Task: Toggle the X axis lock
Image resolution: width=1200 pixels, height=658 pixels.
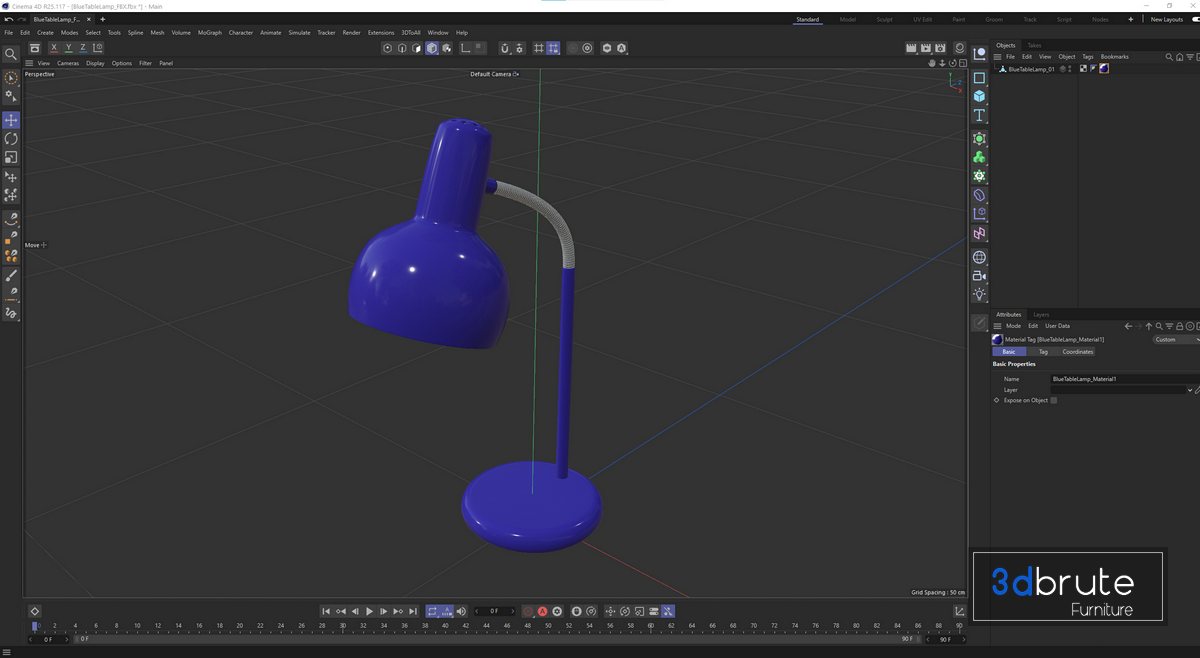Action: (x=54, y=48)
